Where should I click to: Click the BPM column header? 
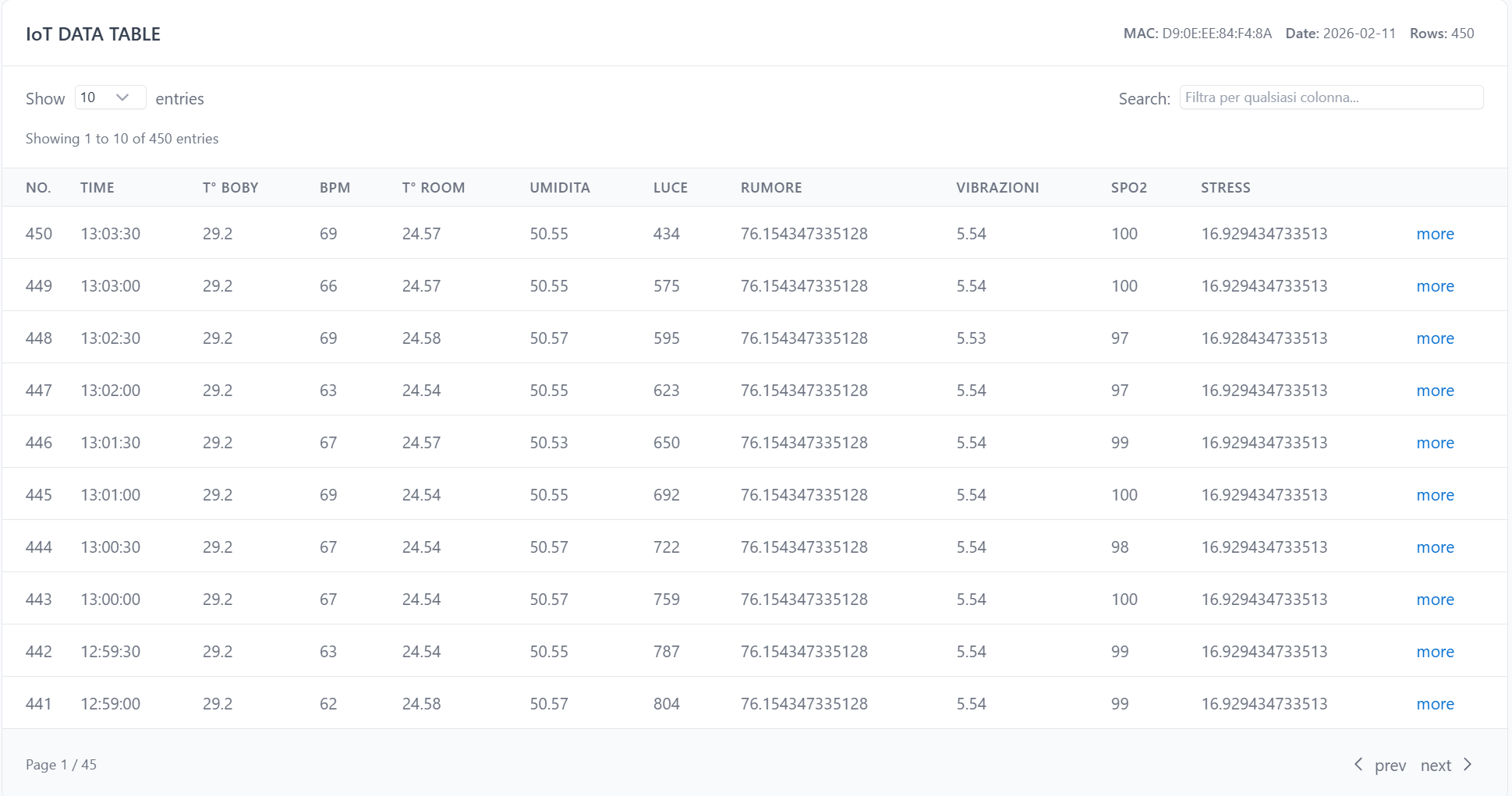(335, 188)
